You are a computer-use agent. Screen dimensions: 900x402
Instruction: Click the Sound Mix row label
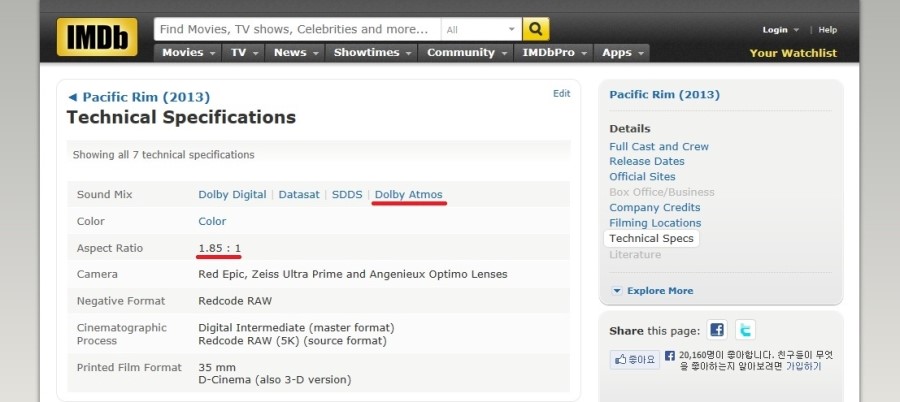tap(104, 195)
